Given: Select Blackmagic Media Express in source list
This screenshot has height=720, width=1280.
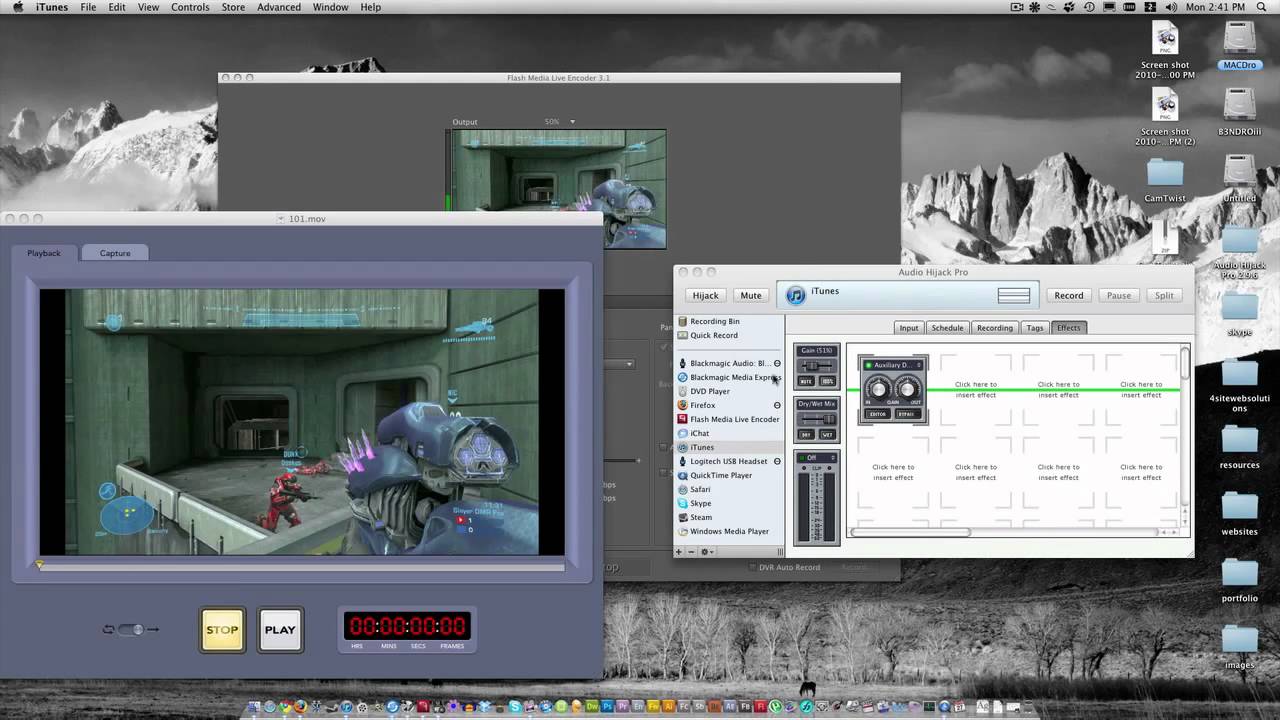Looking at the screenshot, I should tap(729, 377).
